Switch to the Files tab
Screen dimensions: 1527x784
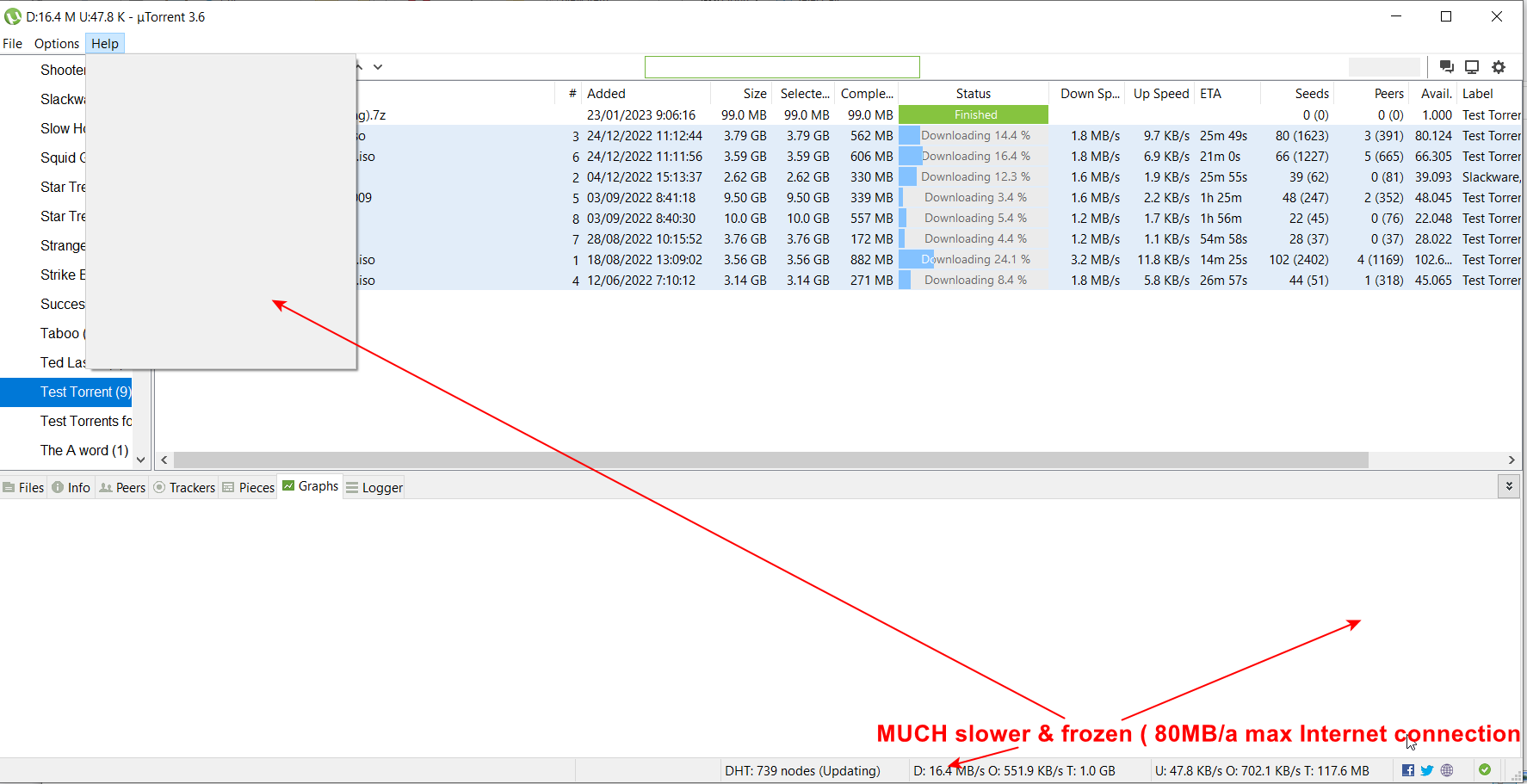pos(23,487)
